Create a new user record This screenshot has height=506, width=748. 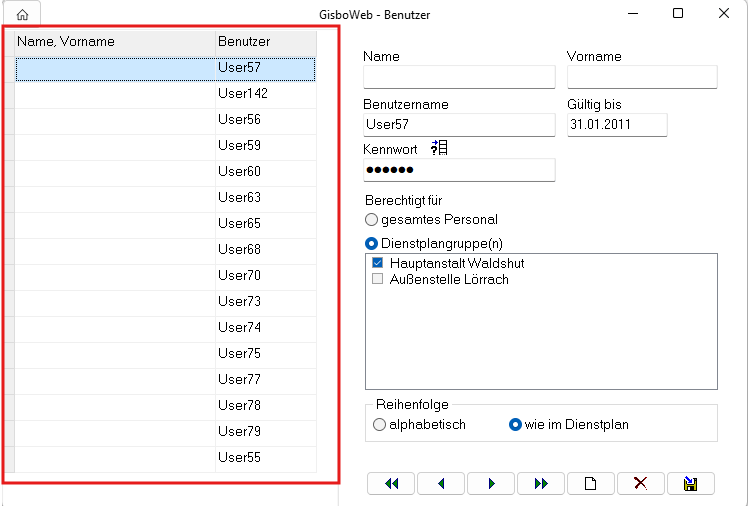click(591, 484)
